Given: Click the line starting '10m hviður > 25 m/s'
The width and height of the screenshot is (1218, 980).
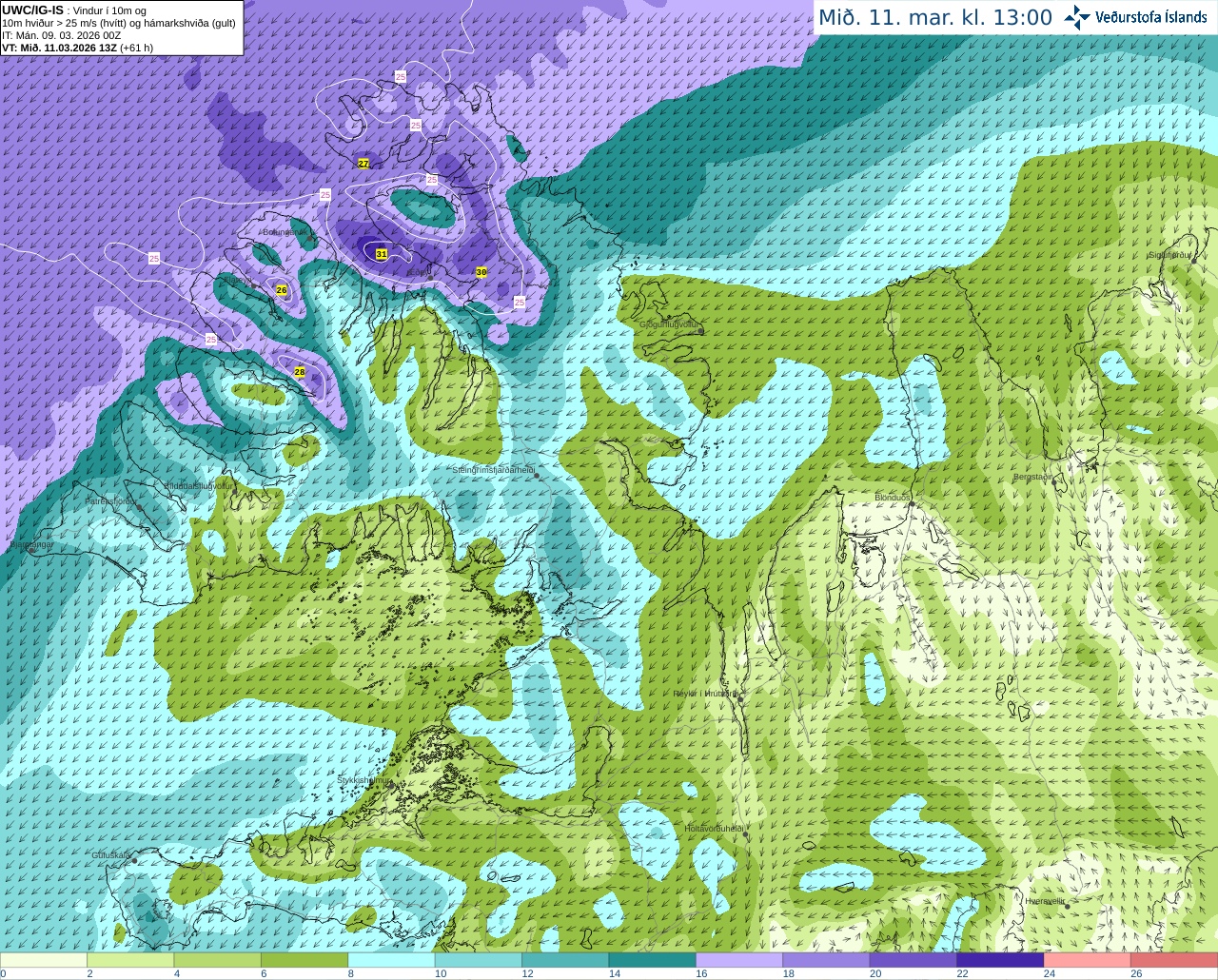Looking at the screenshot, I should (x=119, y=23).
